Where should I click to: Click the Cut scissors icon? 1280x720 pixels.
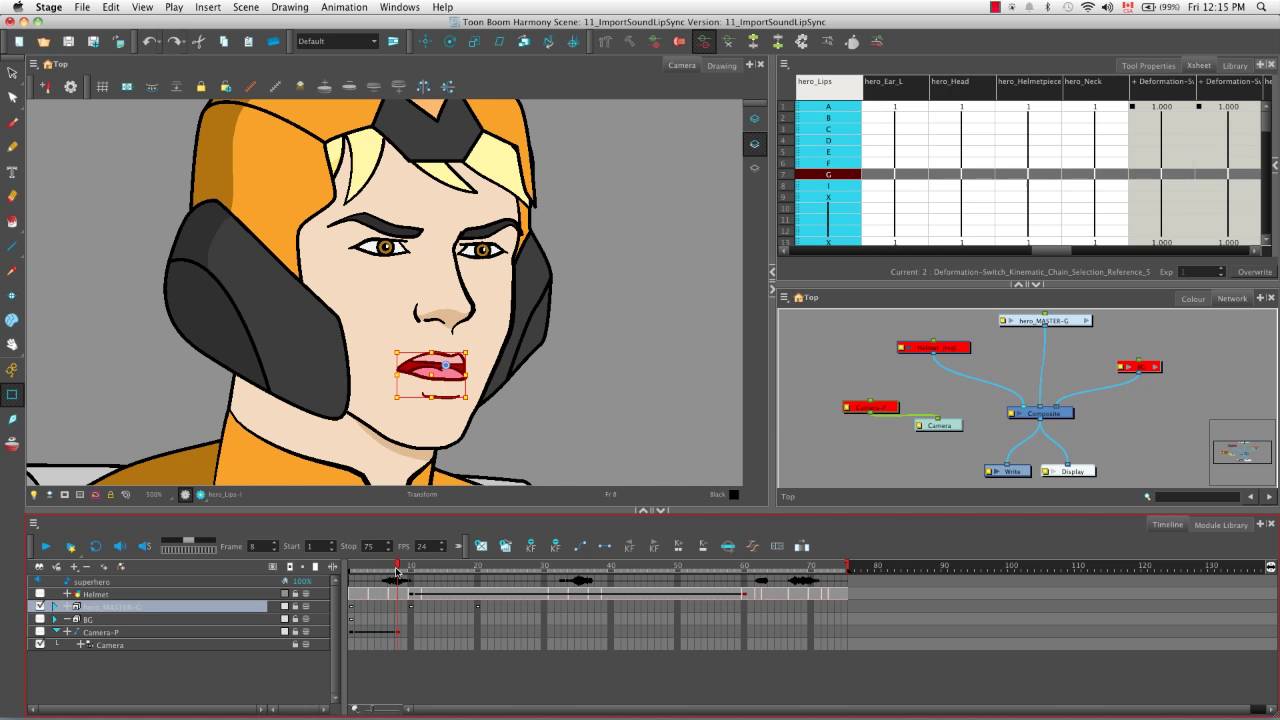coord(198,41)
